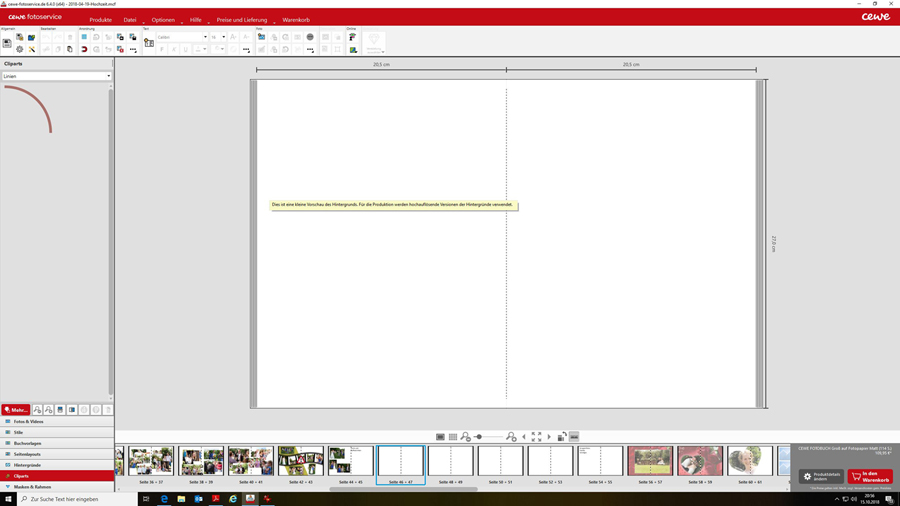
Task: Toggle the page strip view button
Action: tap(574, 437)
